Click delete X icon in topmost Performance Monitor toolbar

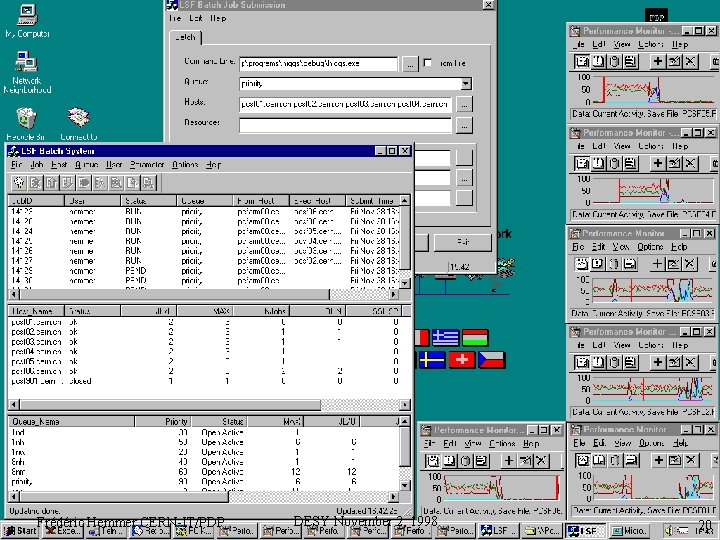(x=690, y=61)
